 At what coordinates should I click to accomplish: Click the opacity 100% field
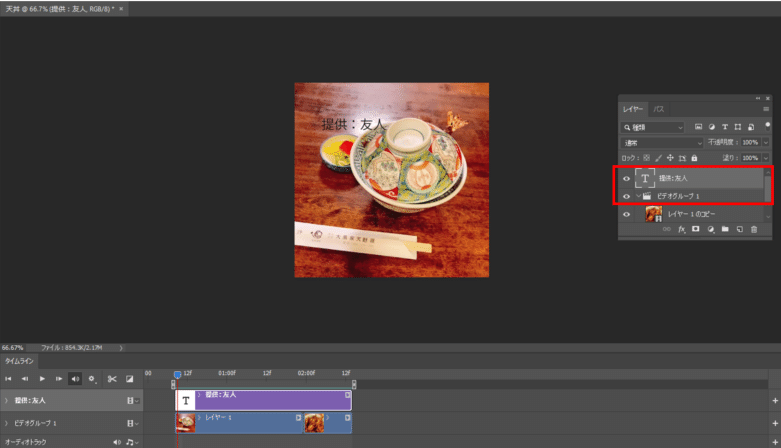click(751, 143)
